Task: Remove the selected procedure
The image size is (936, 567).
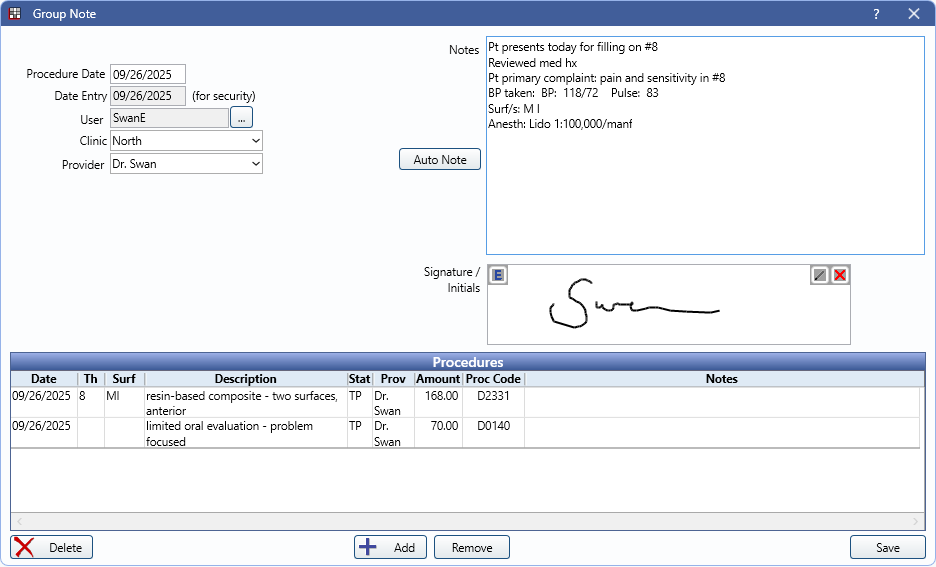Action: [472, 547]
